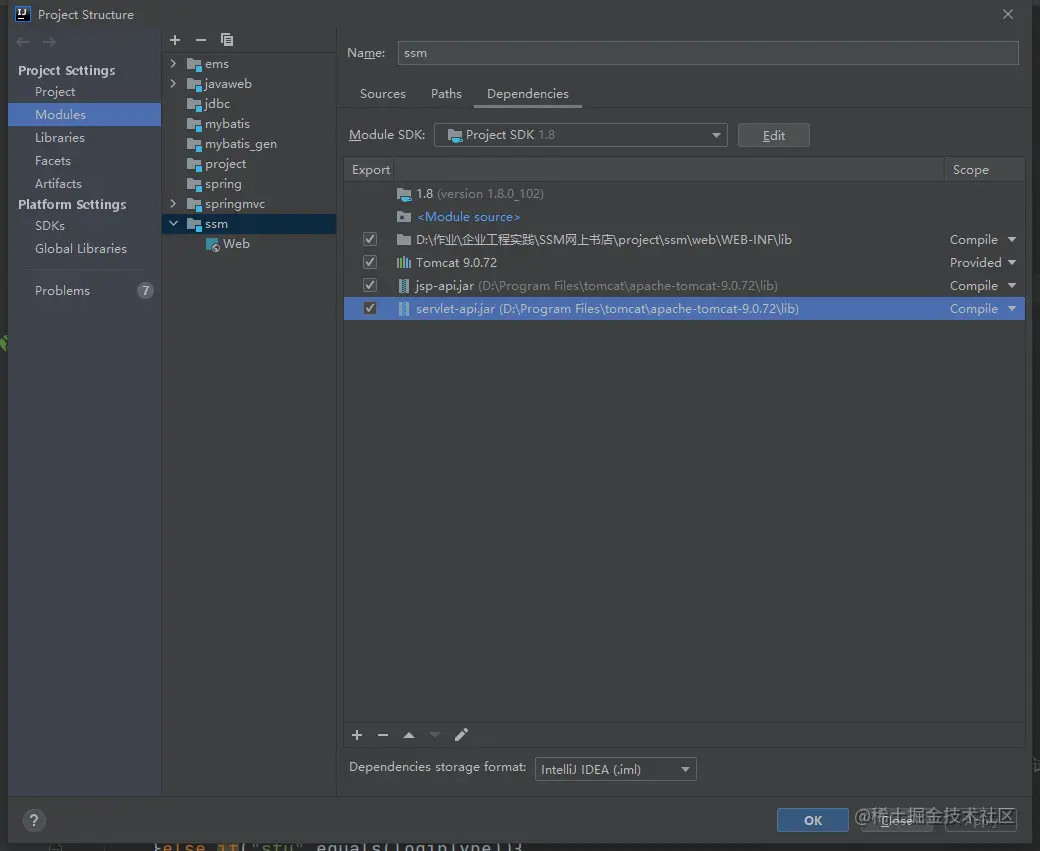Copy the selected module icon

coord(227,40)
